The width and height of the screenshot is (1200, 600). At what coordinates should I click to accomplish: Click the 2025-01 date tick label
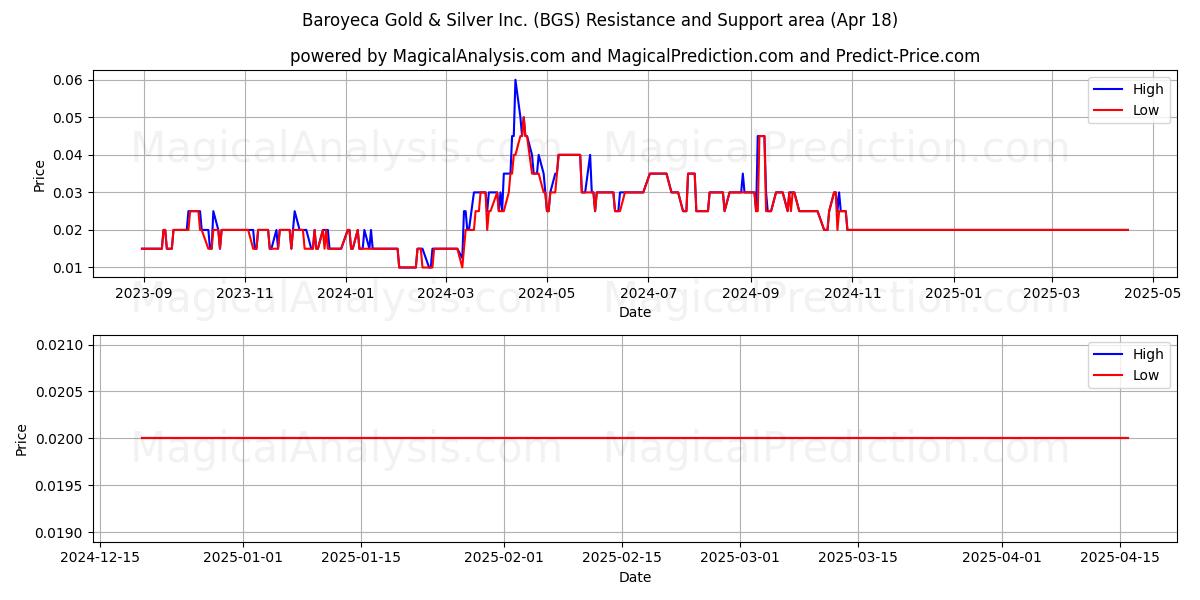[952, 293]
